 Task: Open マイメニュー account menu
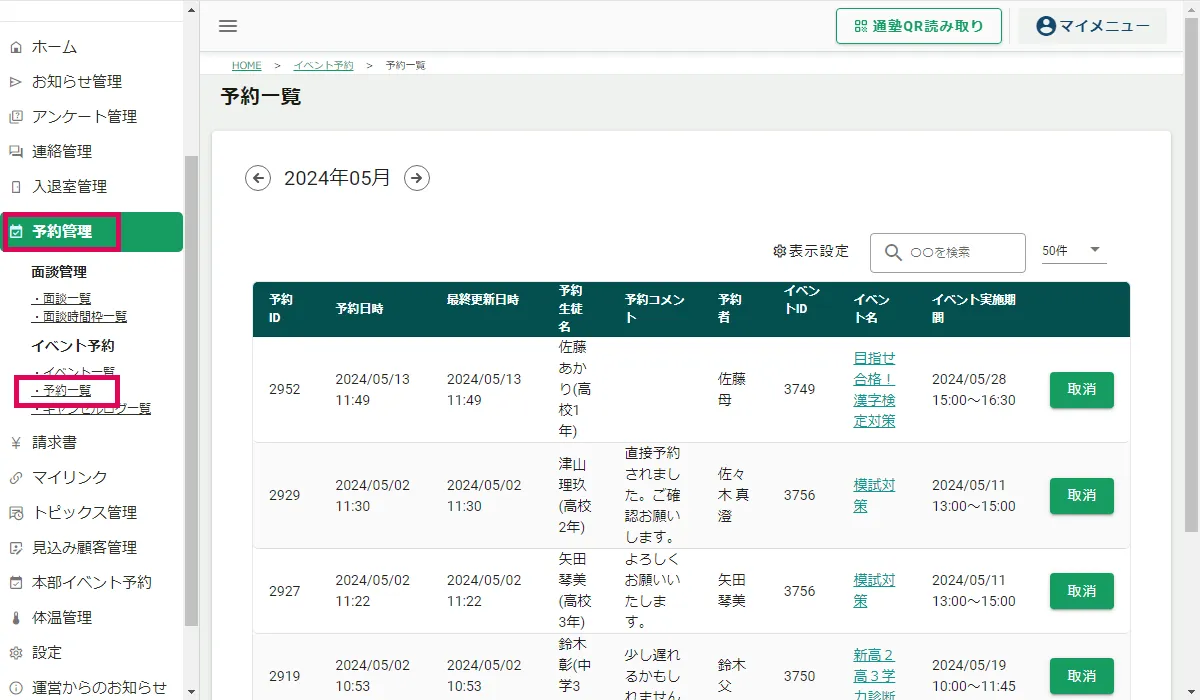(x=1092, y=26)
